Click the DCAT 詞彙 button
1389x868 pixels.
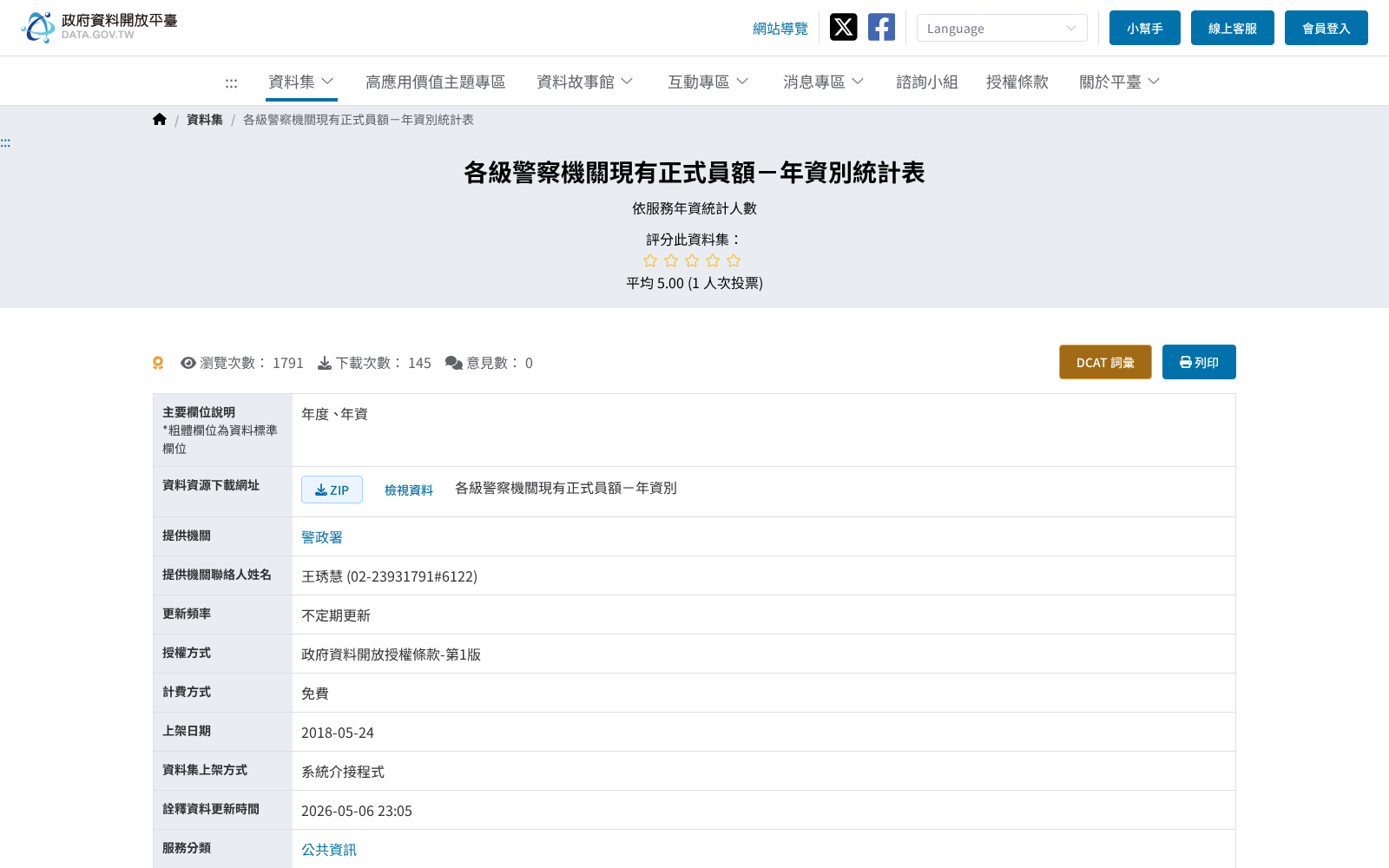click(x=1105, y=362)
